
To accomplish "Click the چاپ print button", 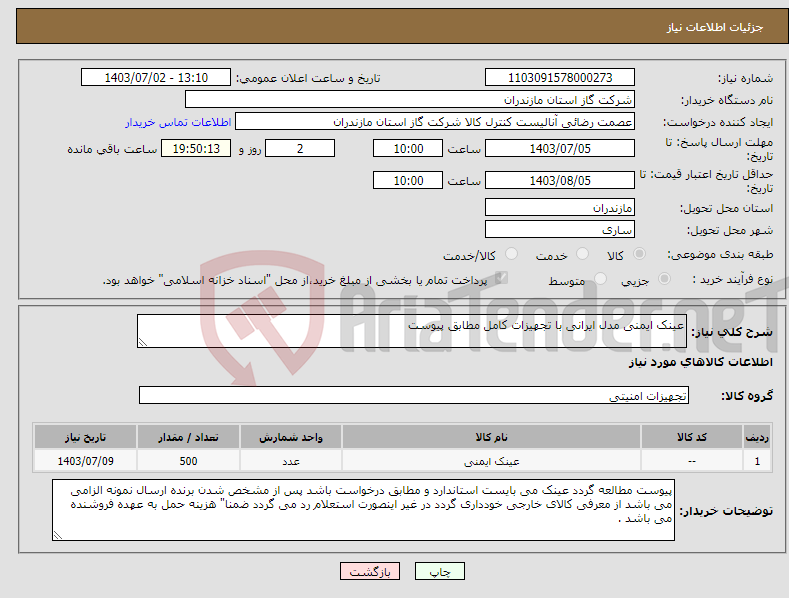I will point(440,571).
